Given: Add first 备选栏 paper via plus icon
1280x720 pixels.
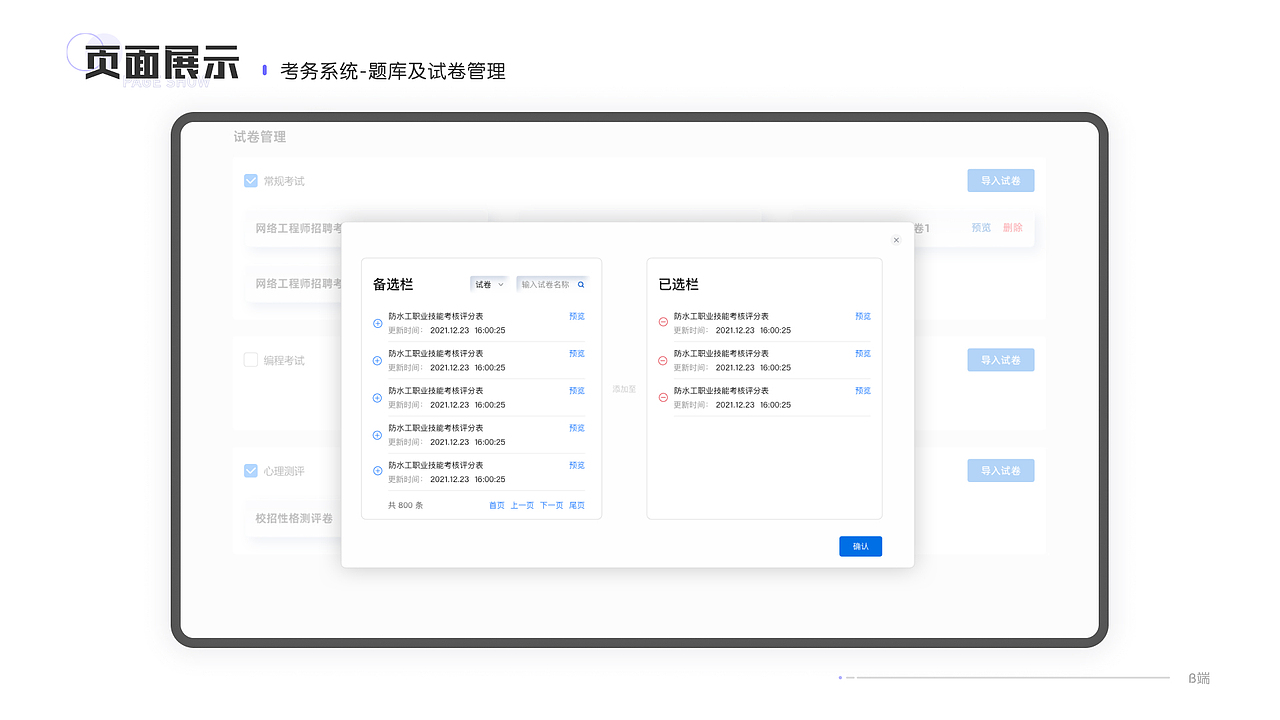Looking at the screenshot, I should (x=377, y=323).
